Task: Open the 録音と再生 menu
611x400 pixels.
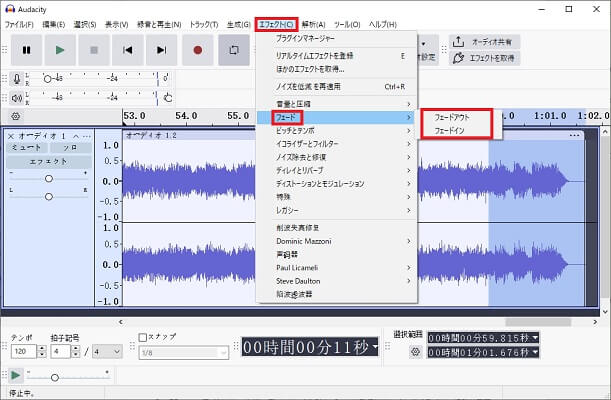Action: point(159,25)
